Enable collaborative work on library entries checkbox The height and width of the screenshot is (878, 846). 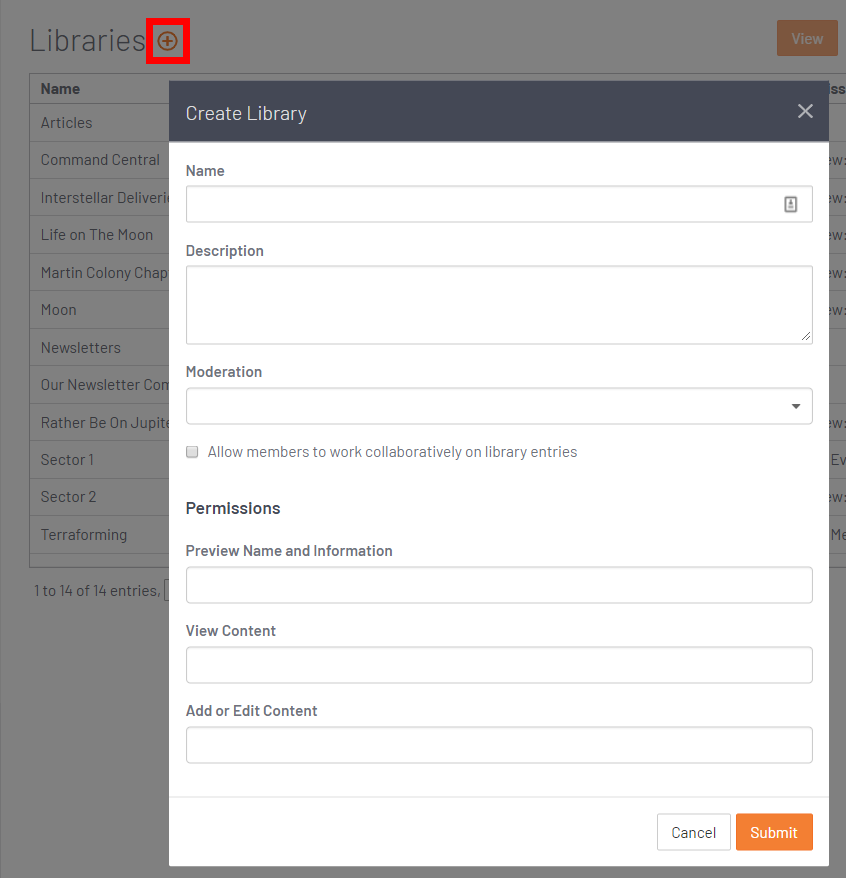click(192, 452)
